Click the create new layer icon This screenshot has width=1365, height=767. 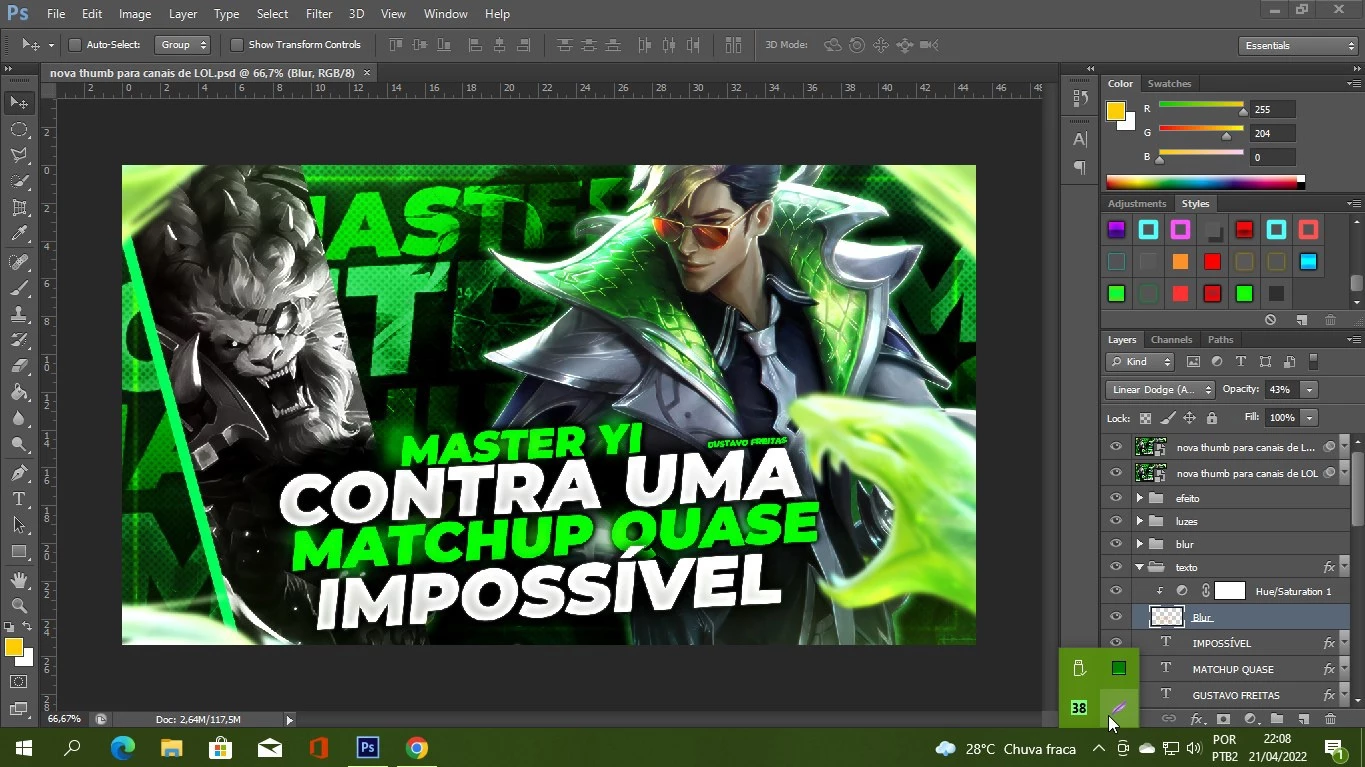click(1304, 719)
